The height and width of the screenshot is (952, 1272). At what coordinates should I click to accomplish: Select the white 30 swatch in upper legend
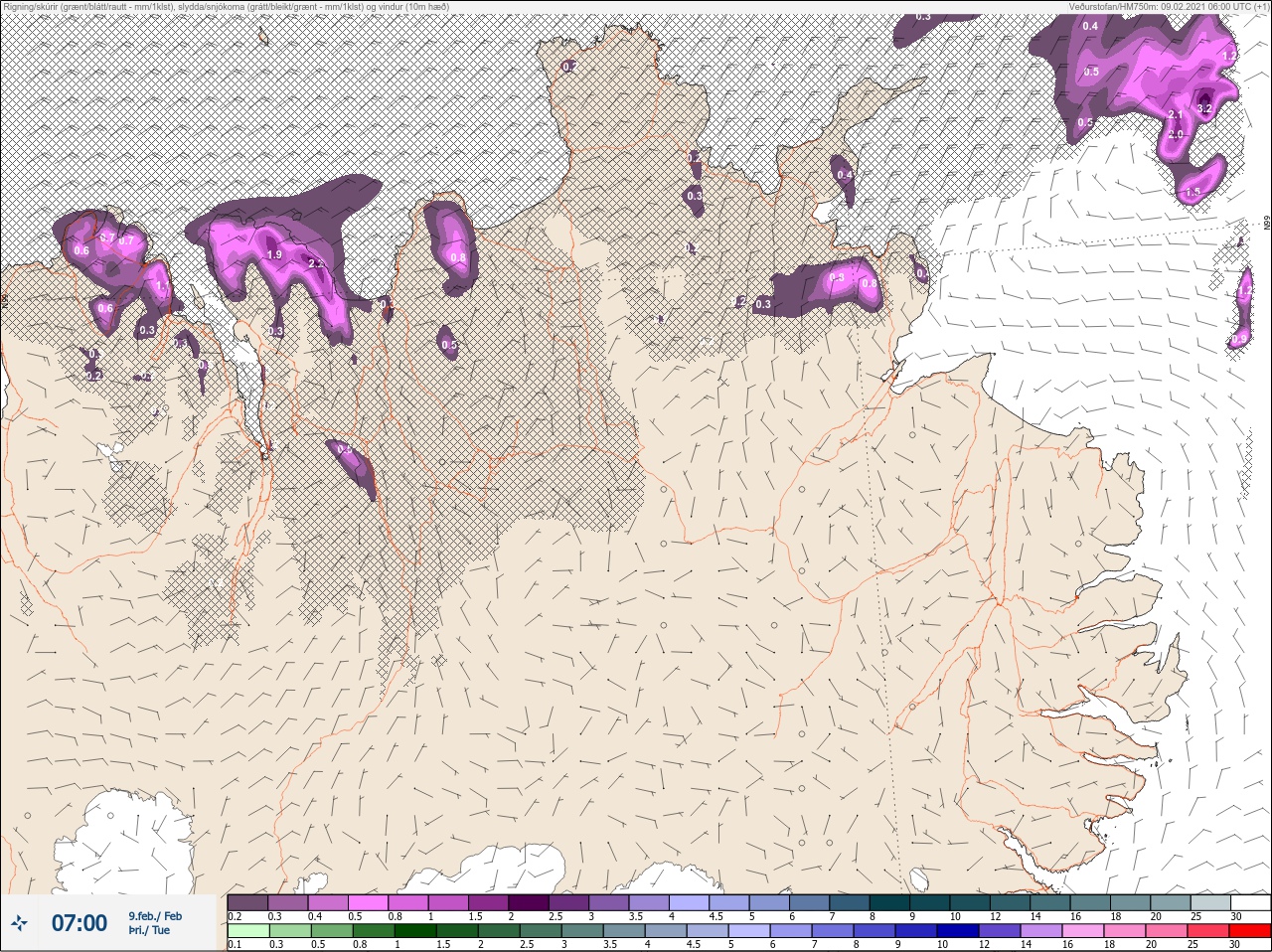pos(1249,902)
